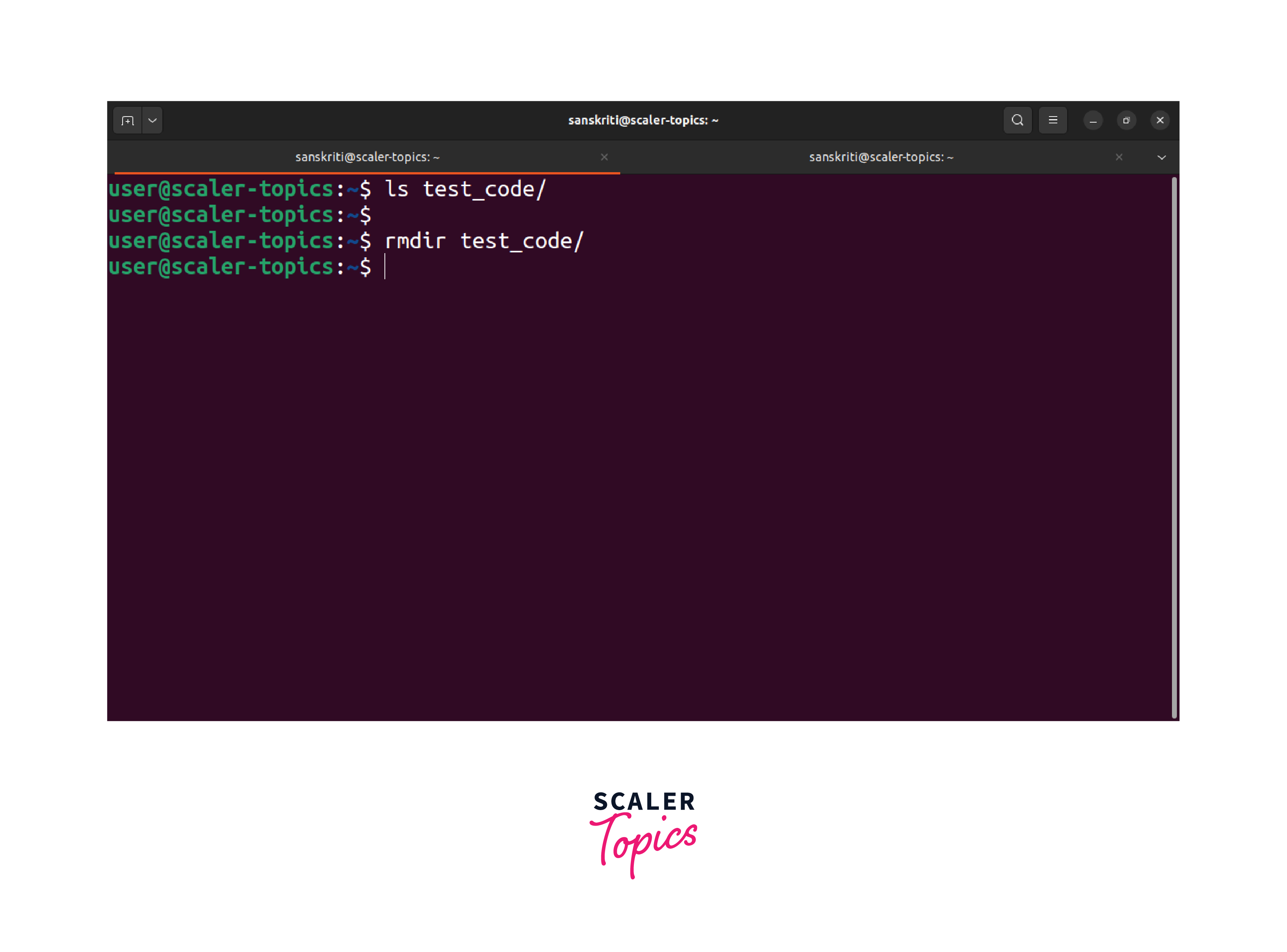
Task: Open the terminal search icon
Action: coord(1017,120)
